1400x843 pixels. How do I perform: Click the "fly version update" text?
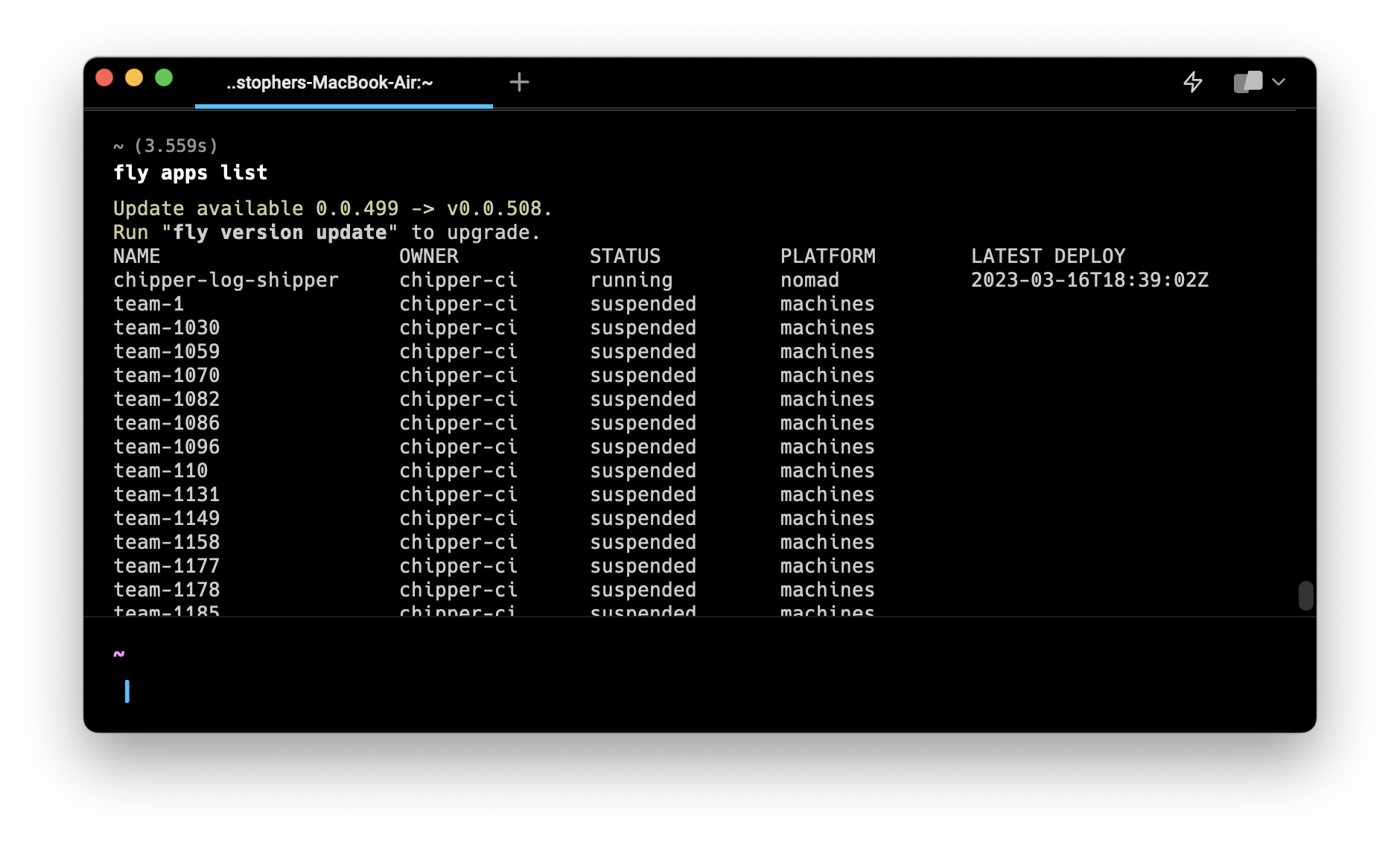coord(279,232)
